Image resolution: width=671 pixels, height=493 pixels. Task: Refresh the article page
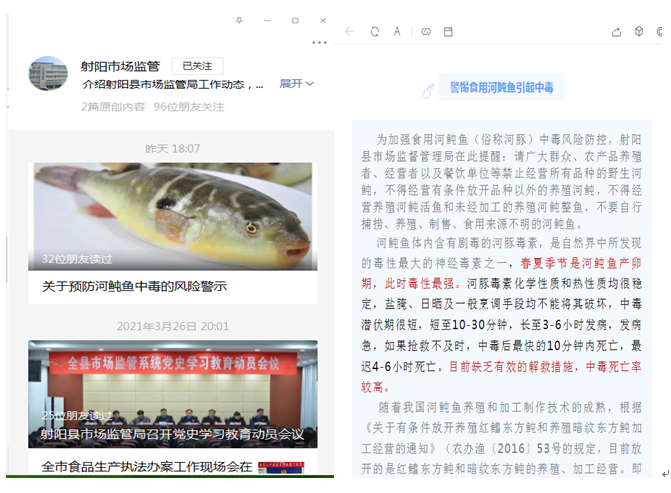coord(374,32)
